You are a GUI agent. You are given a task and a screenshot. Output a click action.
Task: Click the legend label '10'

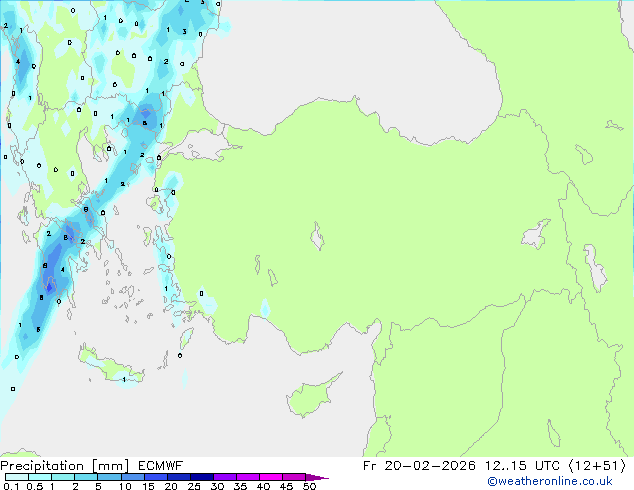[125, 486]
